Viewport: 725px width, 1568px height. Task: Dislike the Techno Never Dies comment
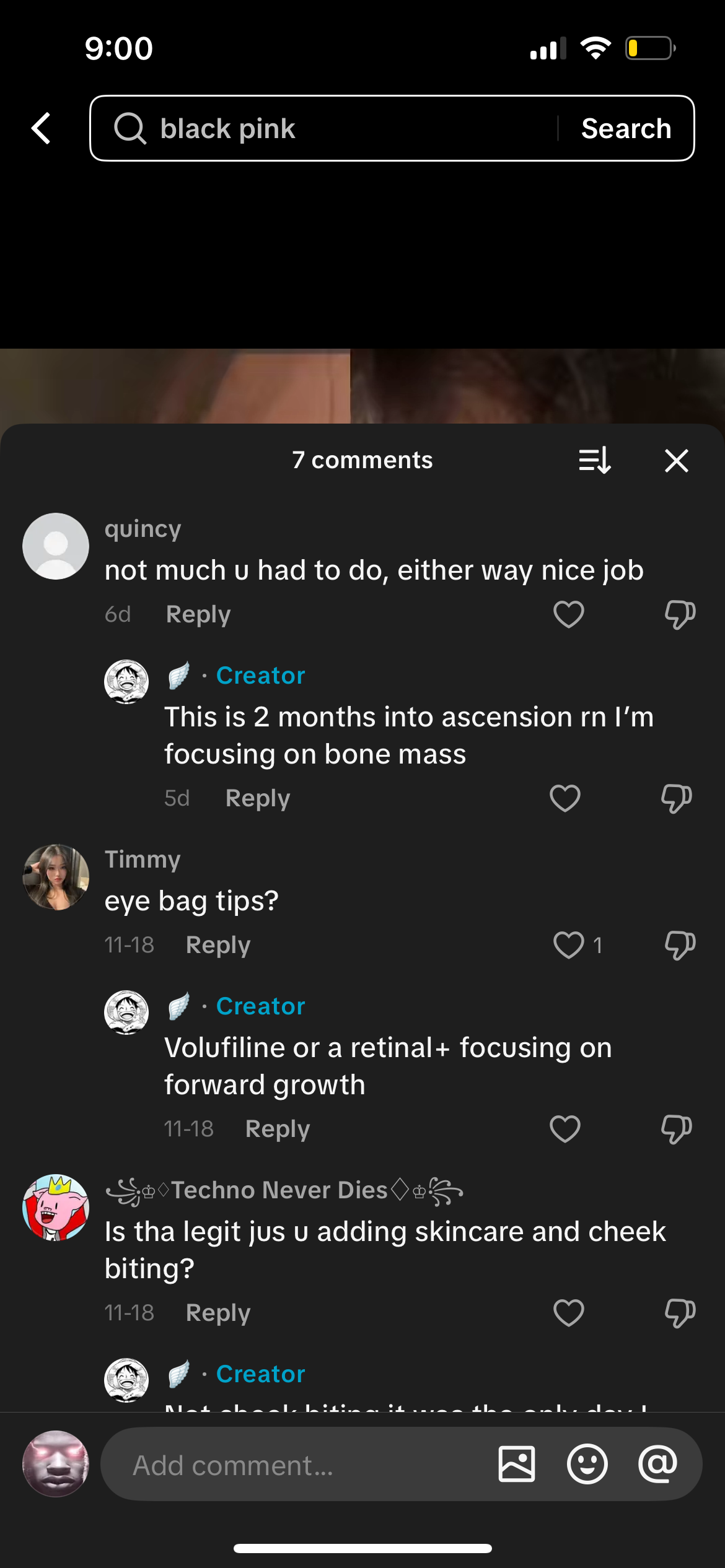pos(680,1313)
